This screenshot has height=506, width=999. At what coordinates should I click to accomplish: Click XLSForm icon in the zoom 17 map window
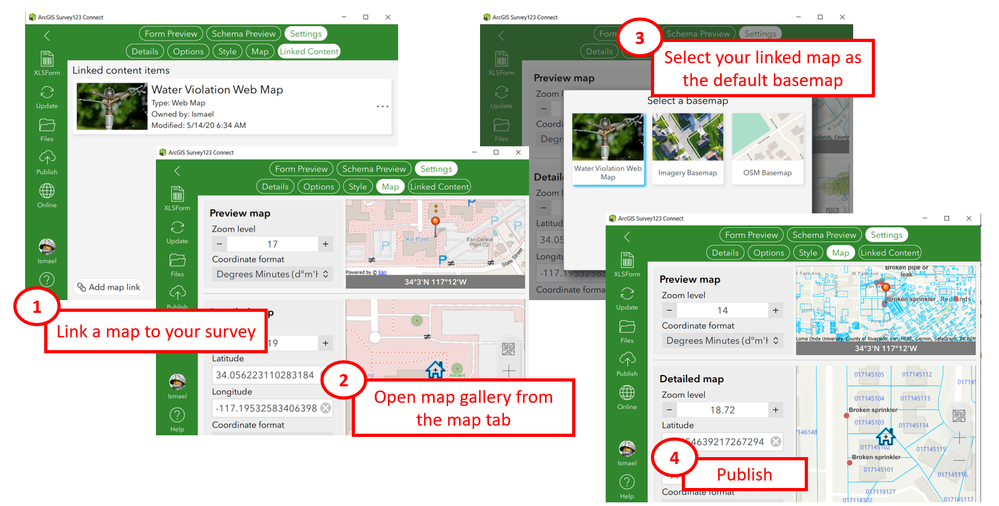177,194
